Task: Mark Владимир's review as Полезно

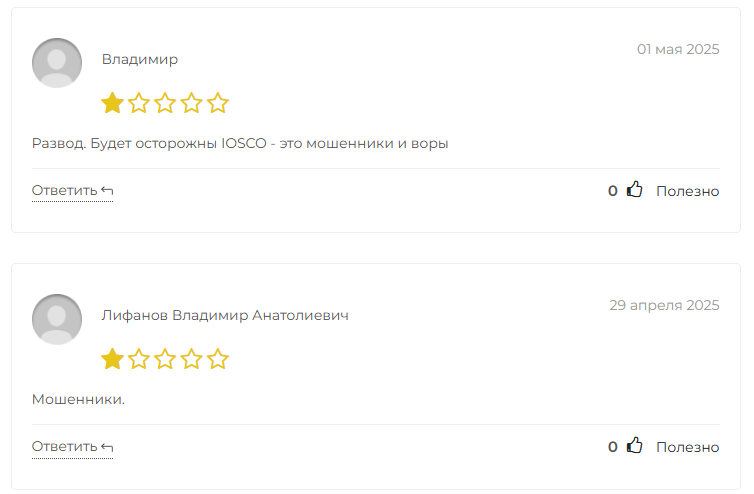Action: (x=688, y=191)
